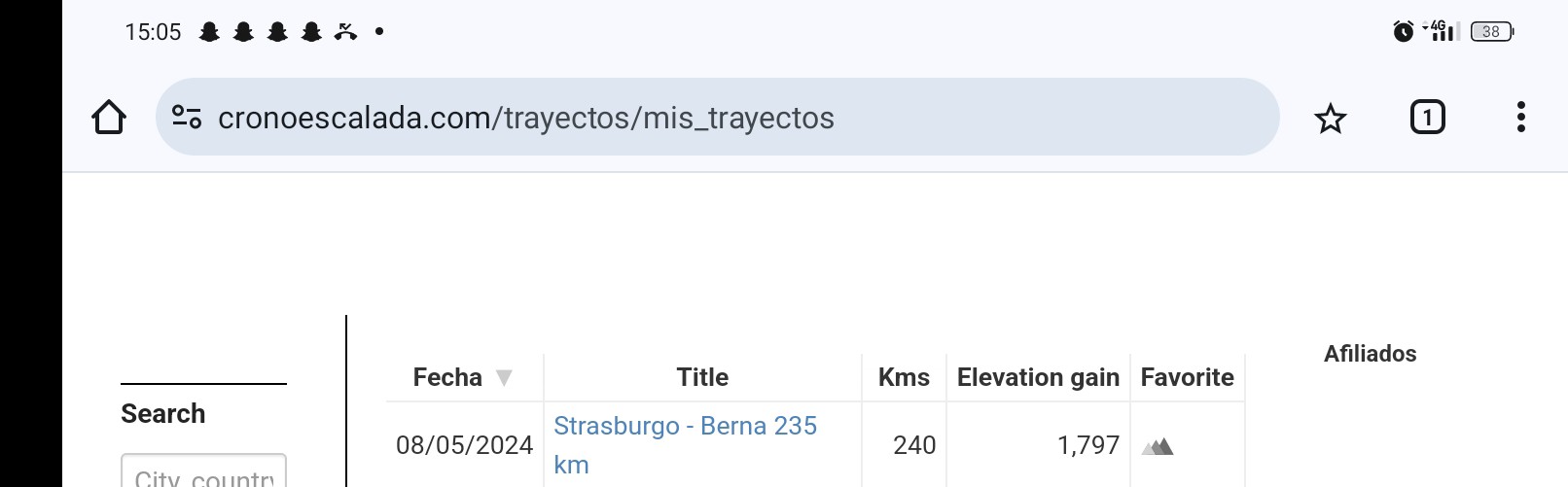Sort table by Title column header
This screenshot has width=1568, height=487.
coord(702,377)
